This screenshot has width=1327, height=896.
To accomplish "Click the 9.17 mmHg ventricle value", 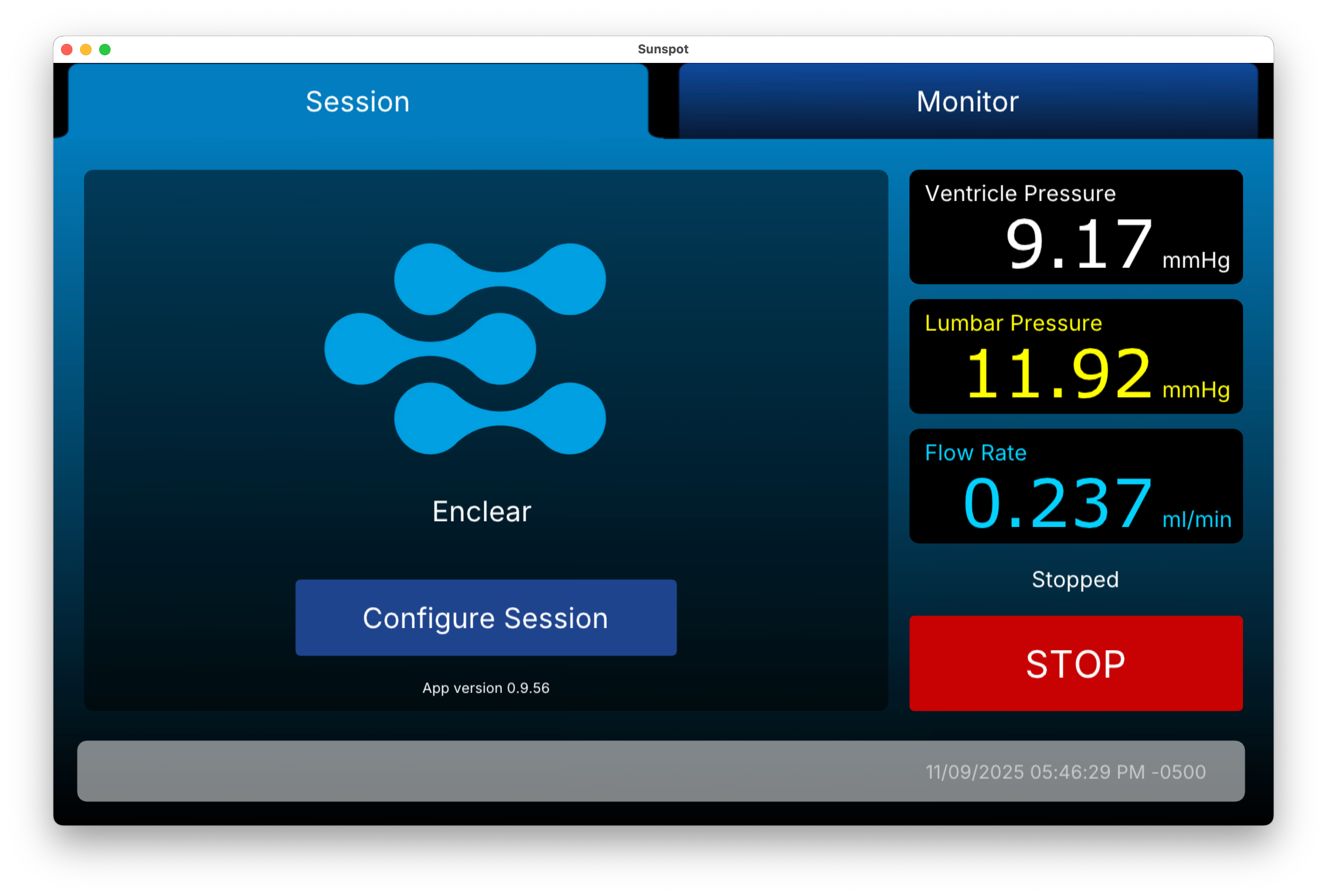I will 1078,244.
